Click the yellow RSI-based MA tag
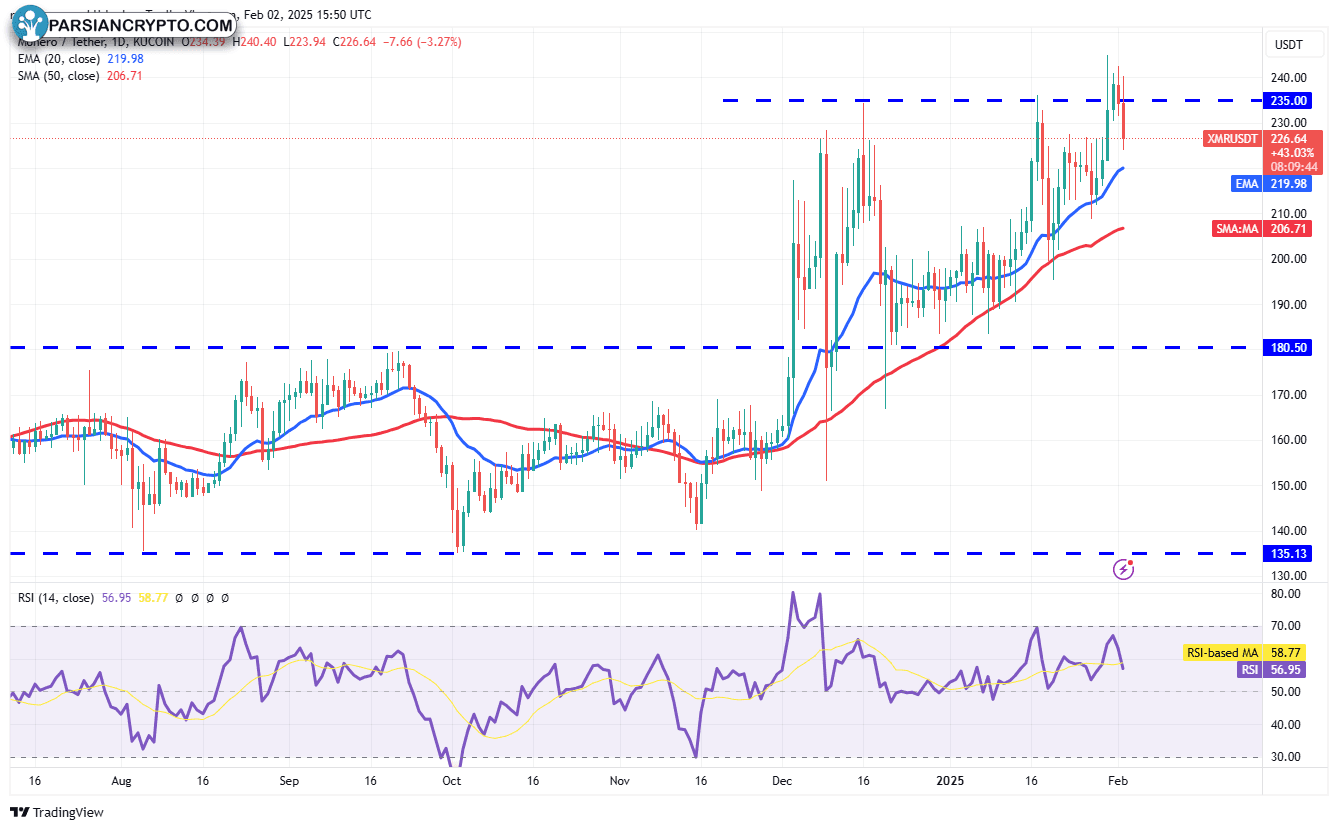 1222,652
